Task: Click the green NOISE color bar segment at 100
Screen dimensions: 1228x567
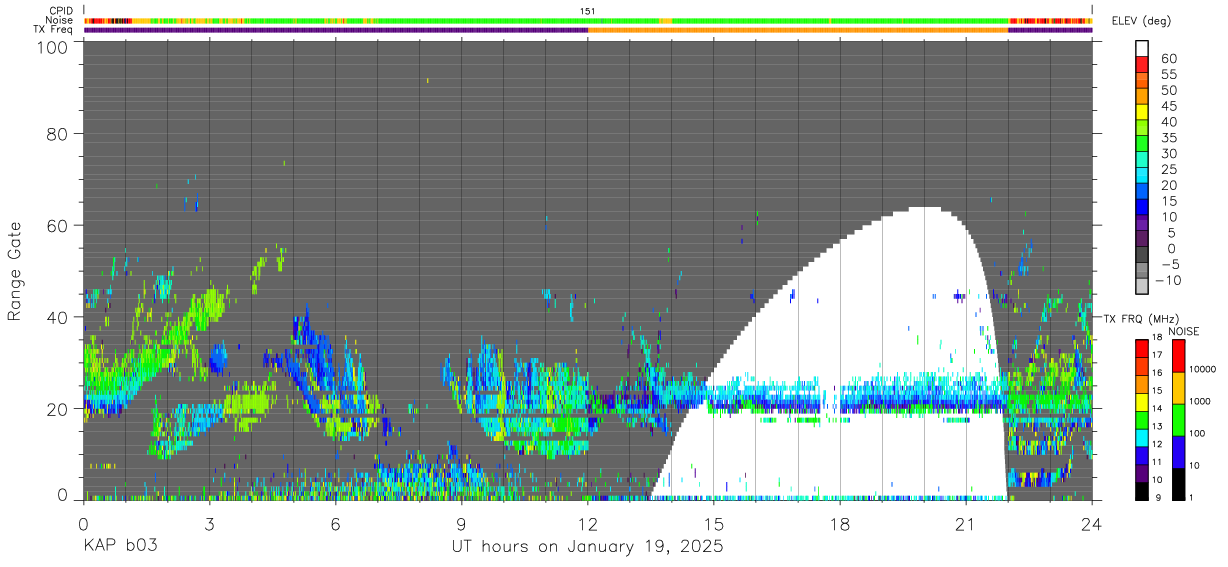Action: tap(1177, 420)
